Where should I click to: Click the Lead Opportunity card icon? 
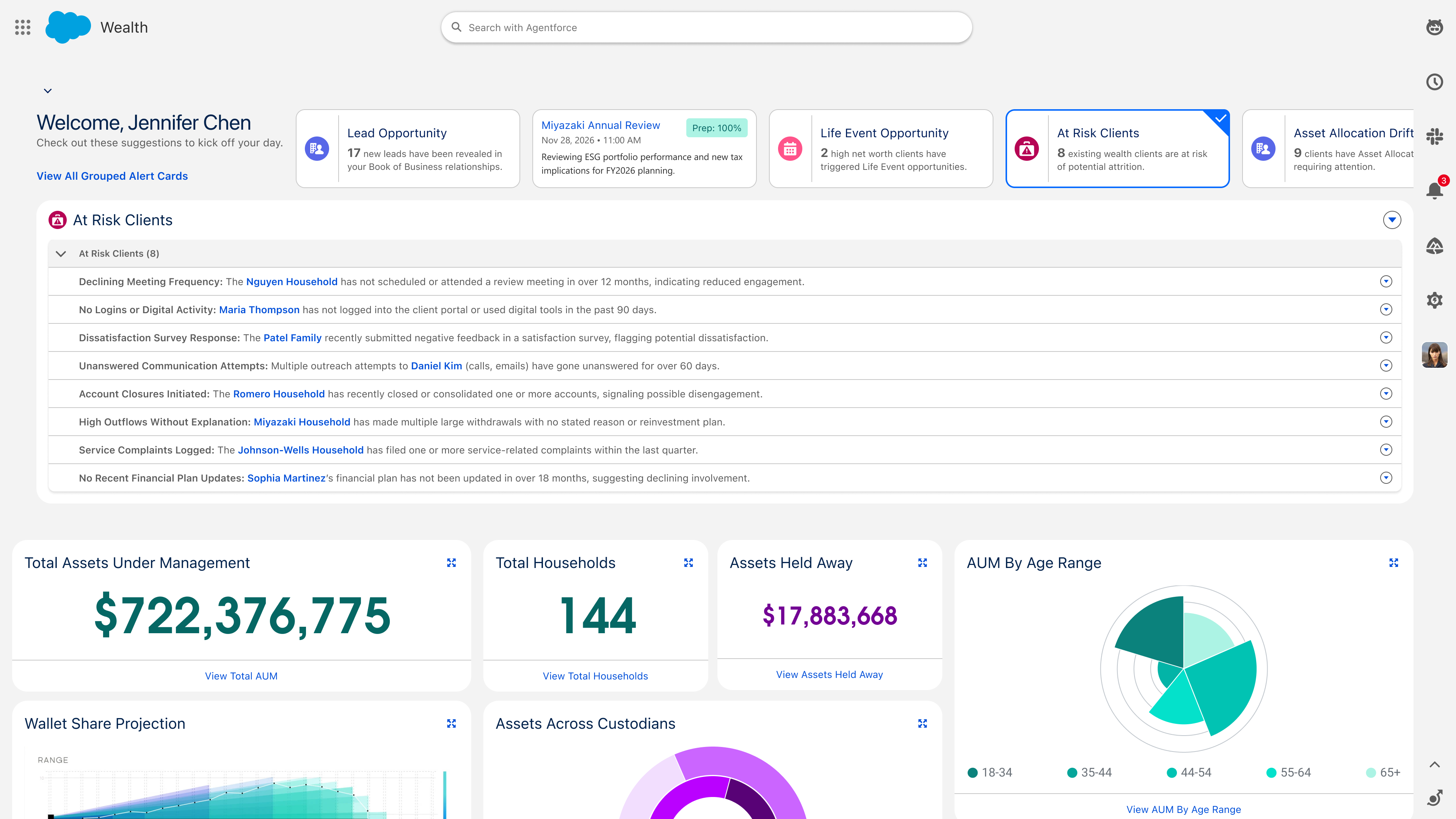pyautogui.click(x=317, y=149)
